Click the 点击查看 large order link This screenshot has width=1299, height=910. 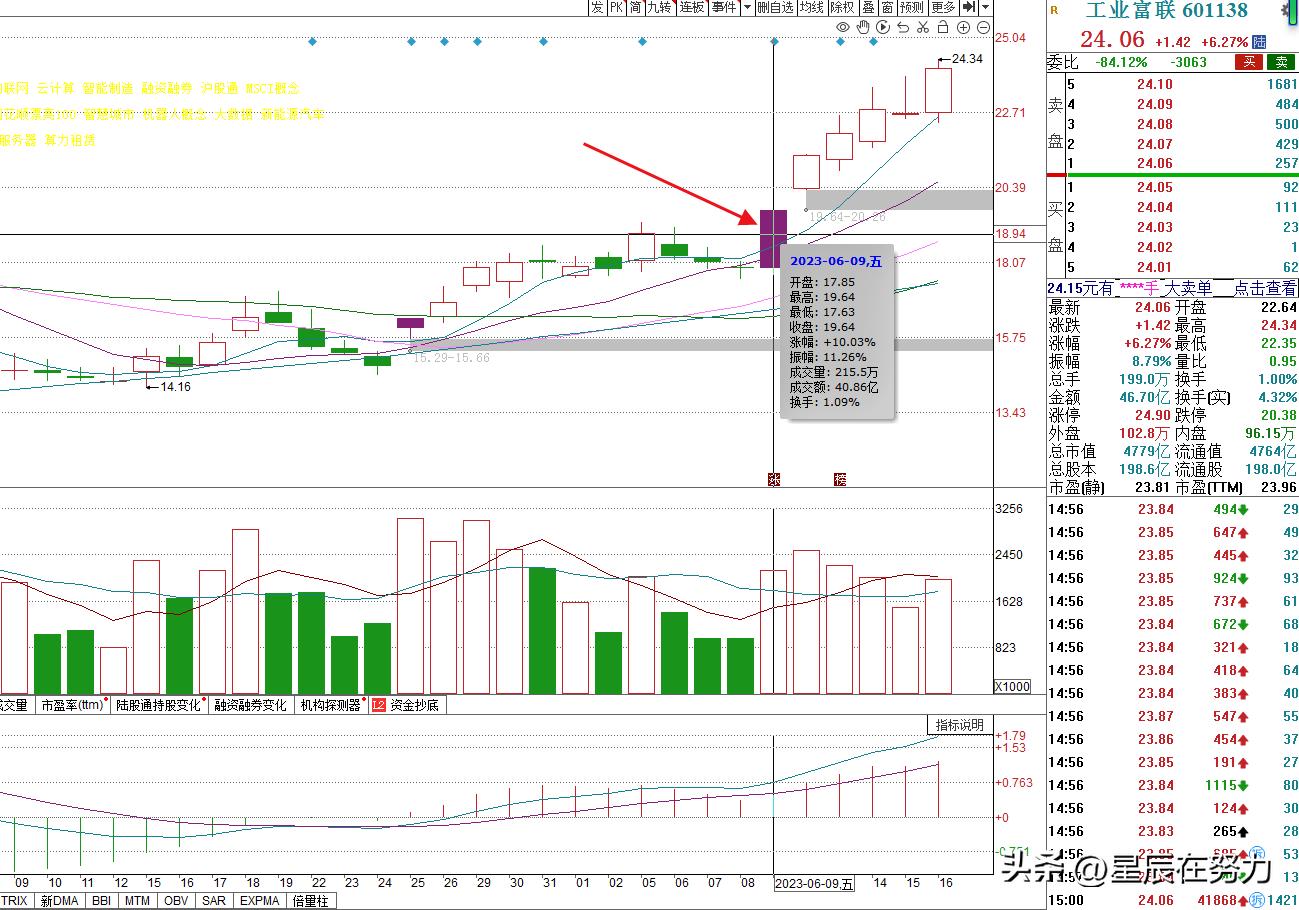click(1263, 288)
